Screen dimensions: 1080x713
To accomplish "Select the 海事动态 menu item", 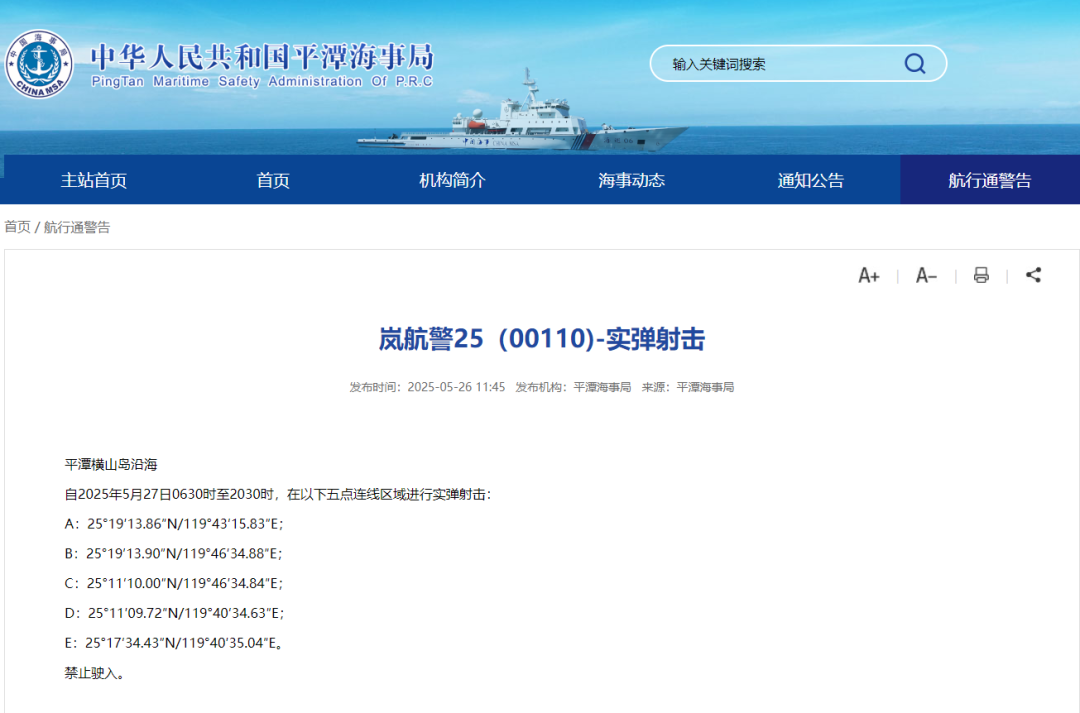I will tap(631, 181).
